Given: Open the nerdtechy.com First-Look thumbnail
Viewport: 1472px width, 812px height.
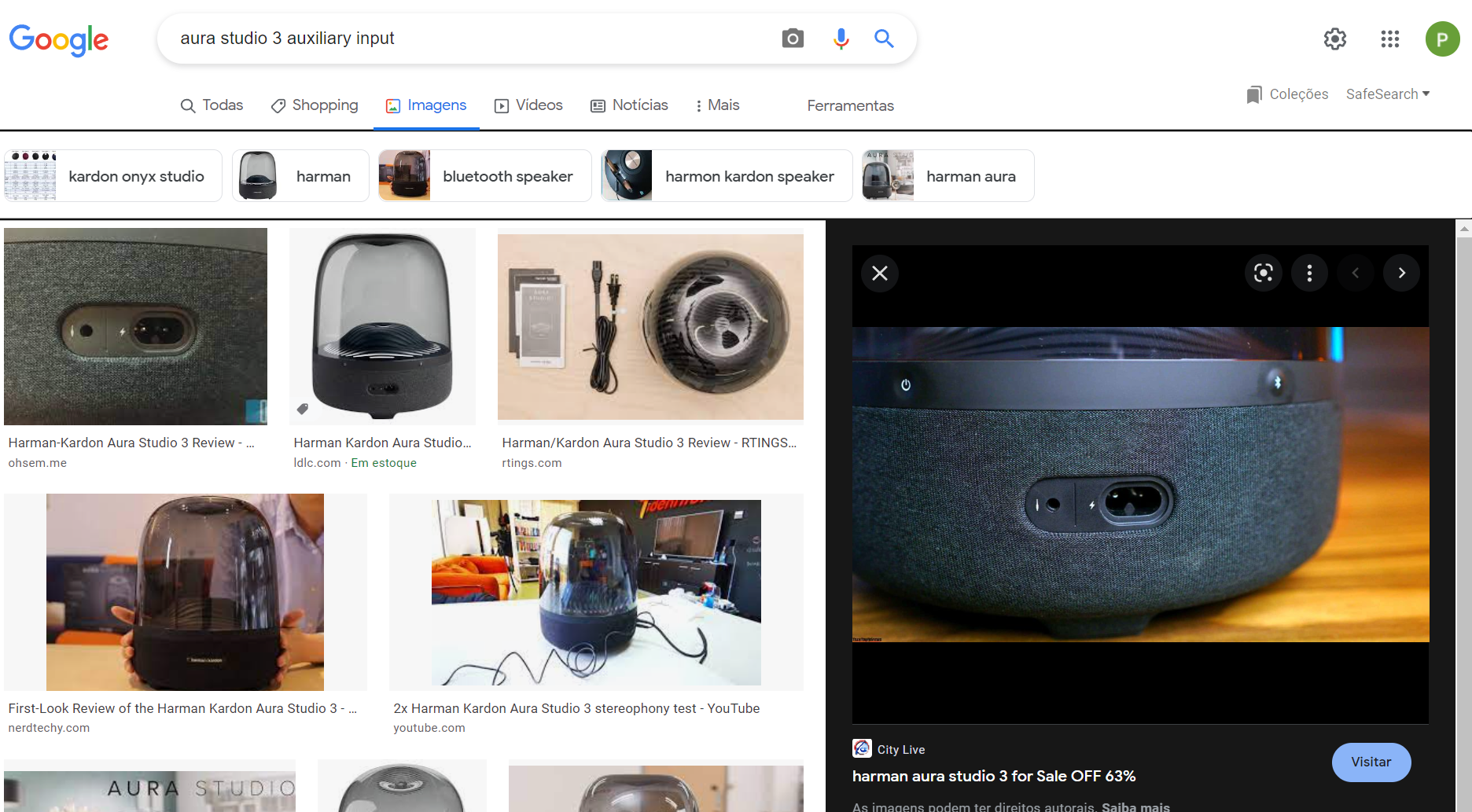Looking at the screenshot, I should pos(185,592).
